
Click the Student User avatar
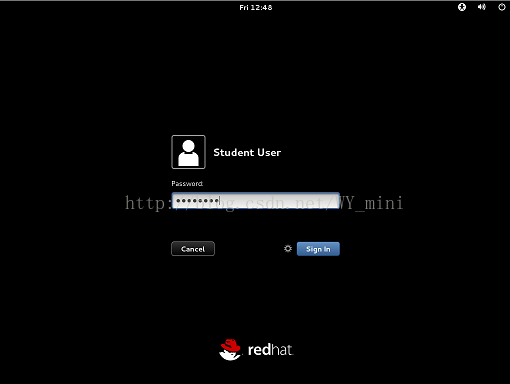[188, 152]
